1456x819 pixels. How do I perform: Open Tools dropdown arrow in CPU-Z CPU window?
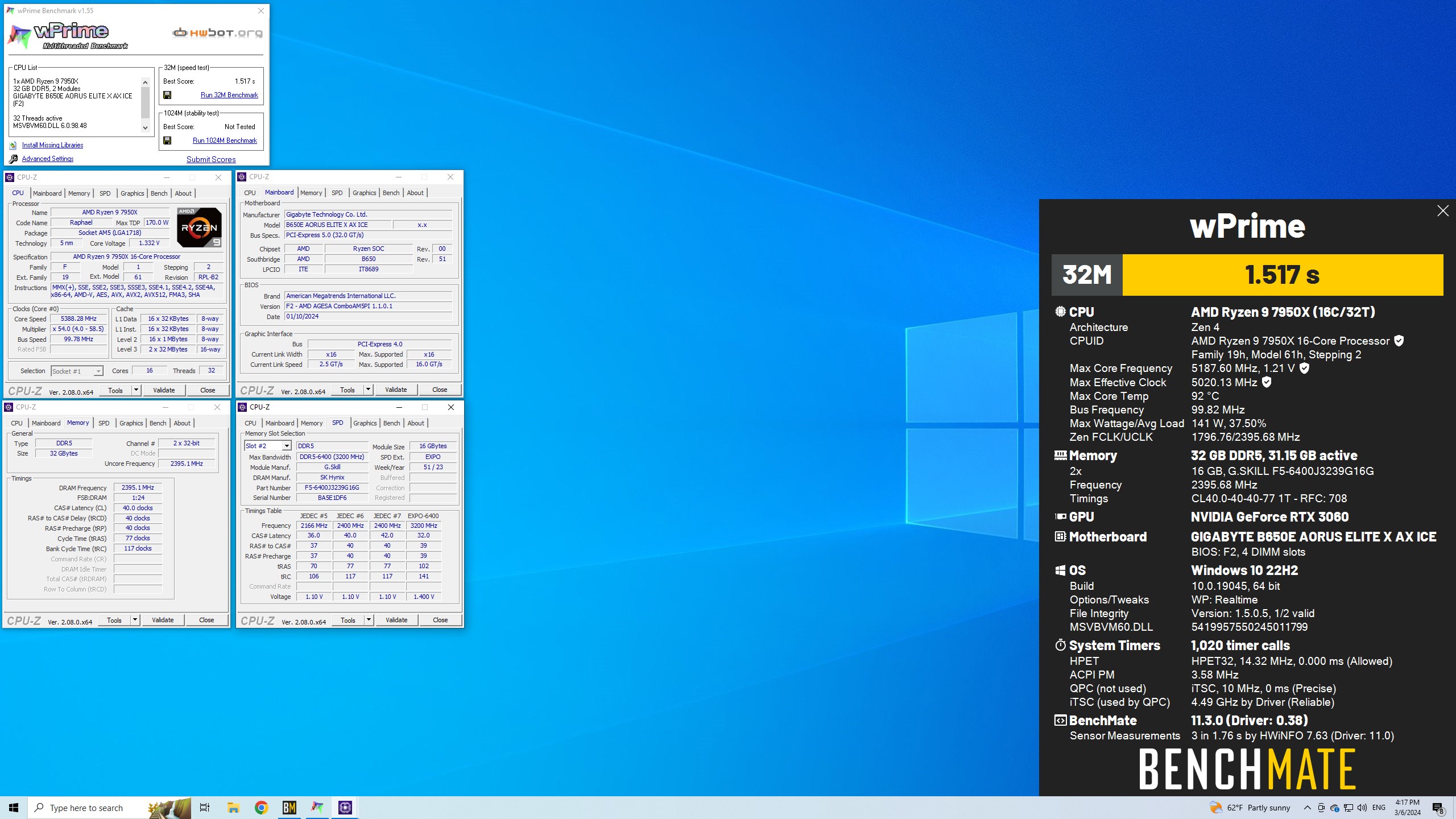tap(136, 390)
